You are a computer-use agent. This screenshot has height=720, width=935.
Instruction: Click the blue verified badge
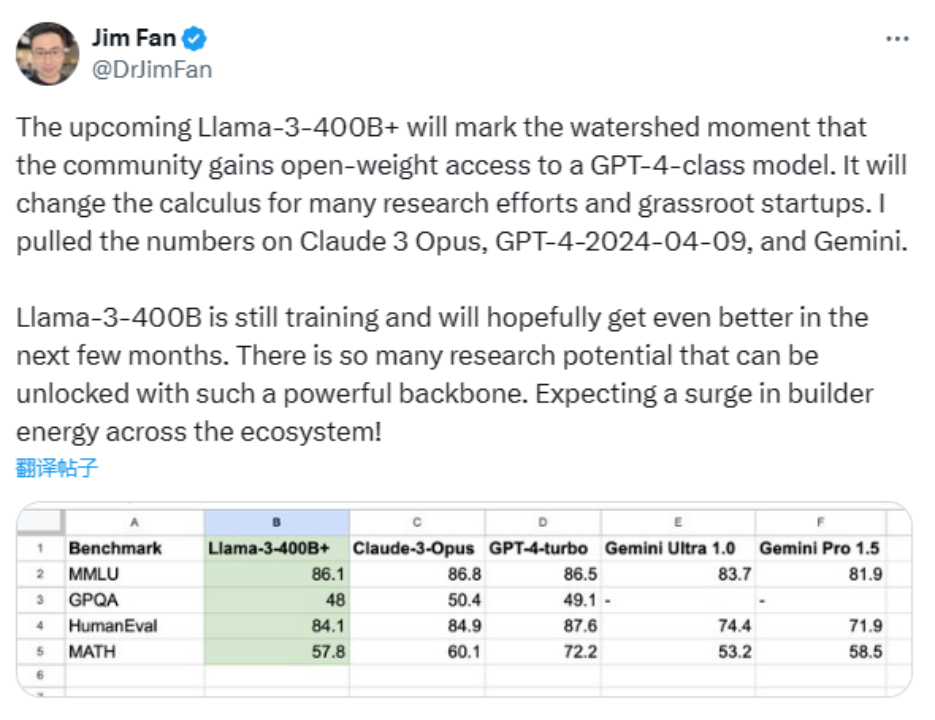click(x=197, y=39)
